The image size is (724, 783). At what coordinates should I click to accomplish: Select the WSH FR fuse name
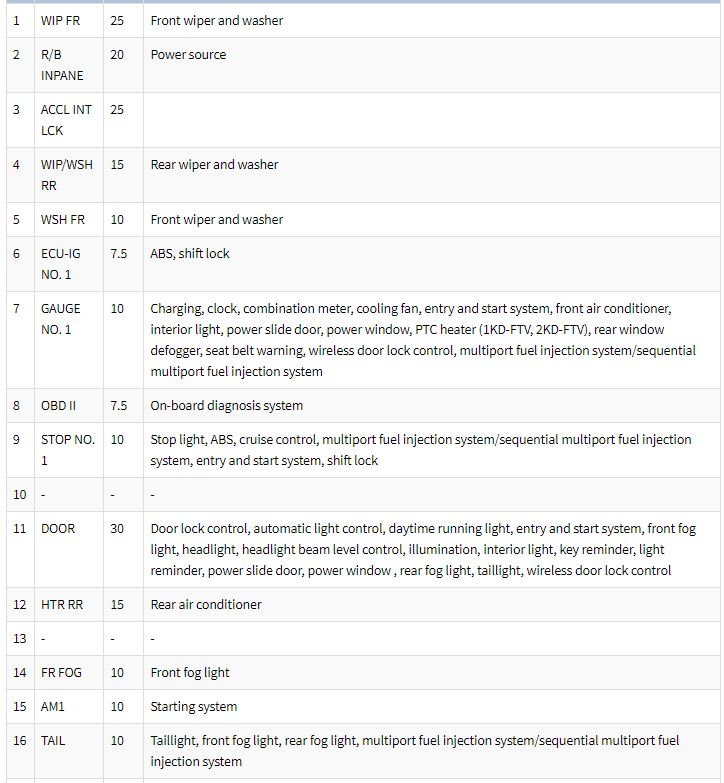coord(63,219)
